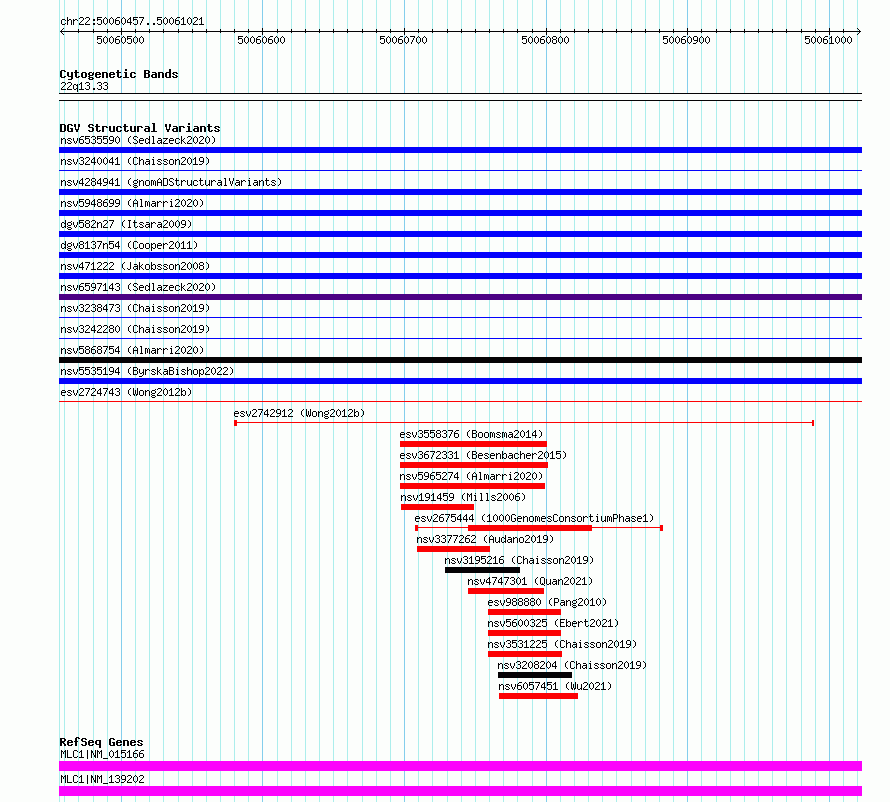Select nsv3531225 (Chaisson2019) label

562,644
